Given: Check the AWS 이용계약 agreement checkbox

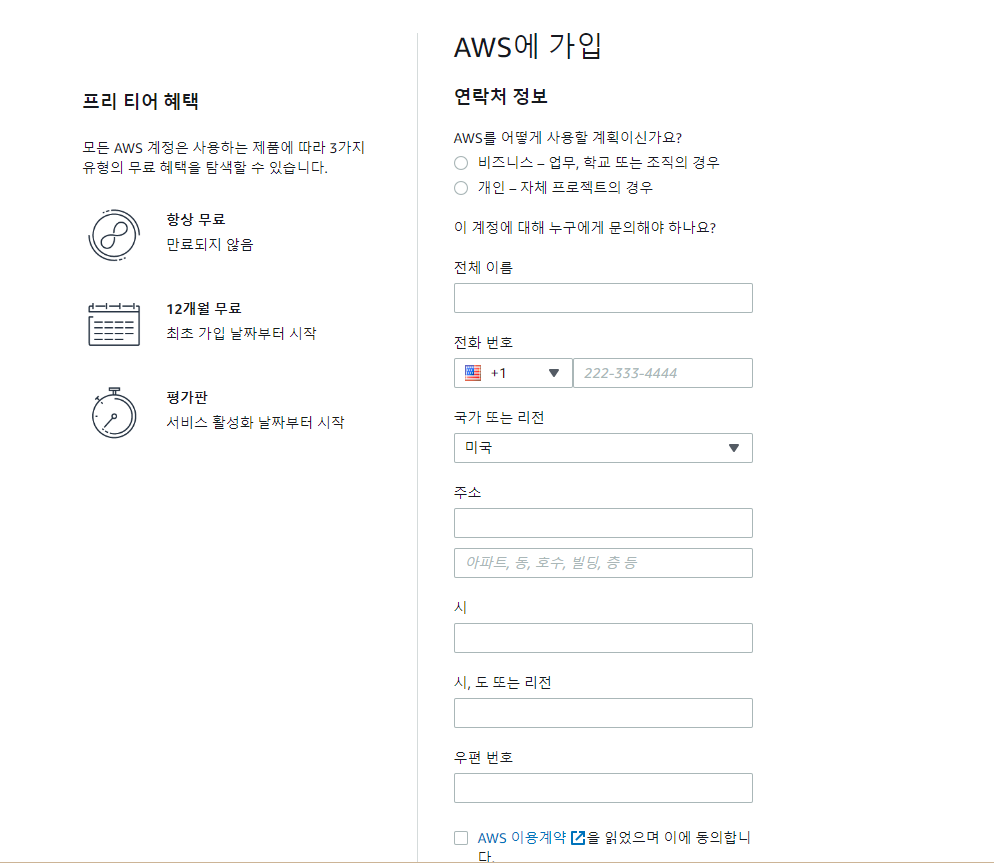Looking at the screenshot, I should [461, 838].
